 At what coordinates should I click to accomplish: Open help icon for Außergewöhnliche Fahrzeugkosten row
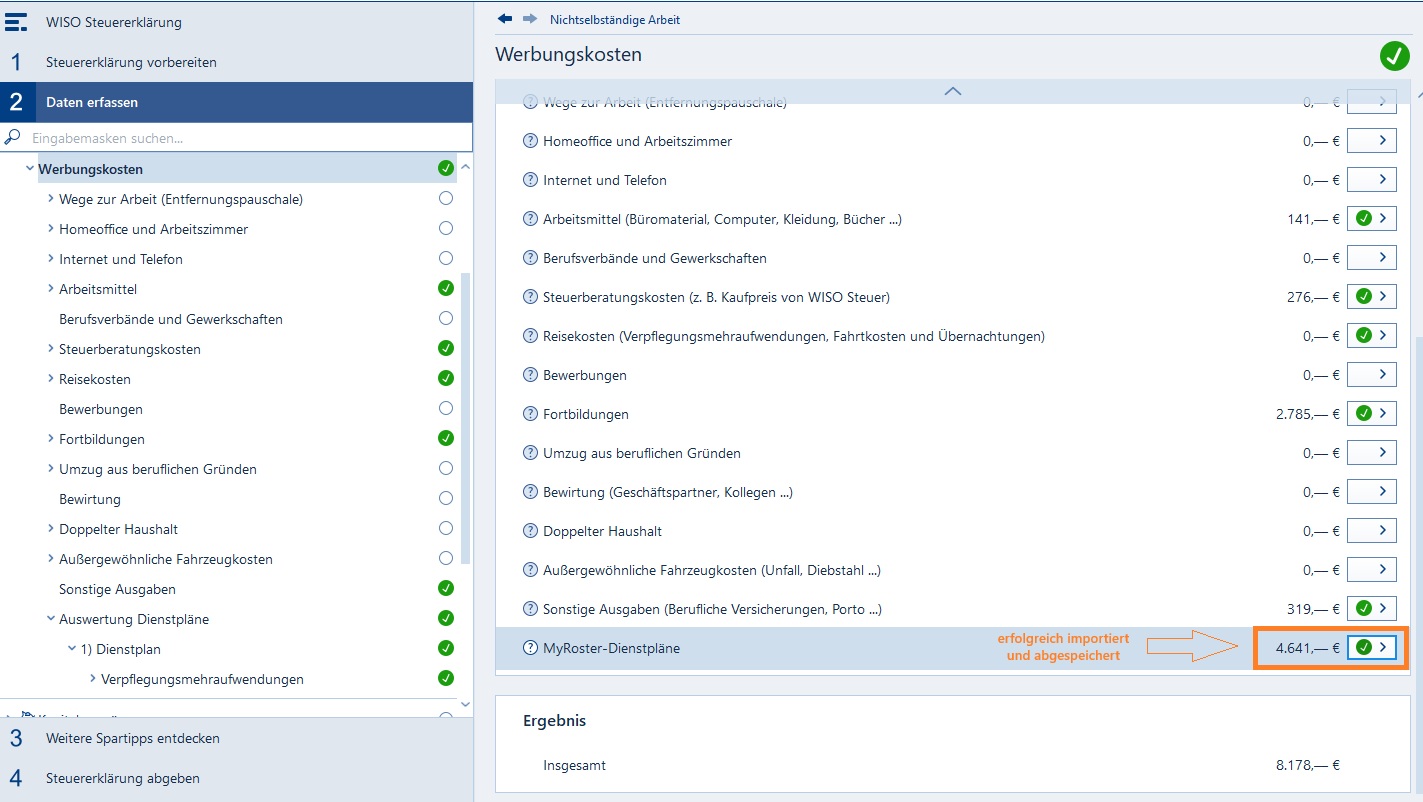[x=531, y=570]
